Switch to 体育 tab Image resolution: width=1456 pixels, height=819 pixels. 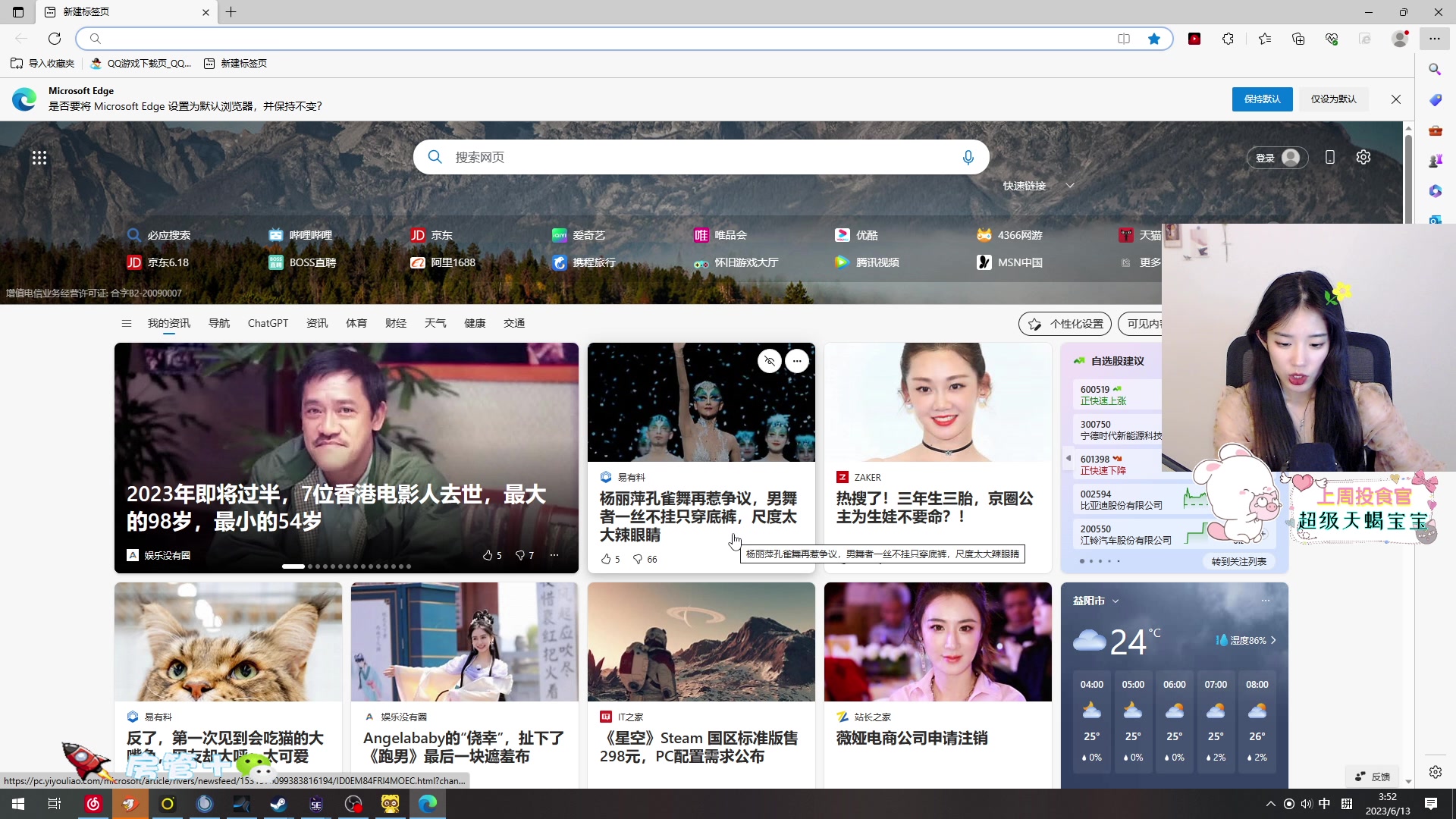coord(356,323)
